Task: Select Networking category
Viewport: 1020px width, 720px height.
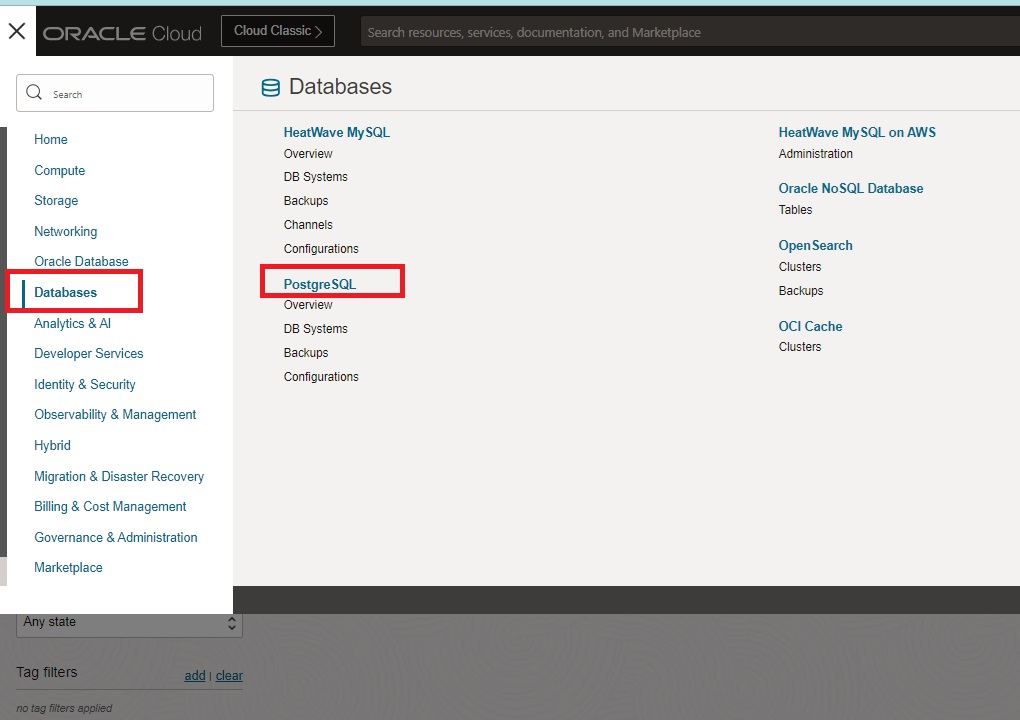Action: [66, 231]
